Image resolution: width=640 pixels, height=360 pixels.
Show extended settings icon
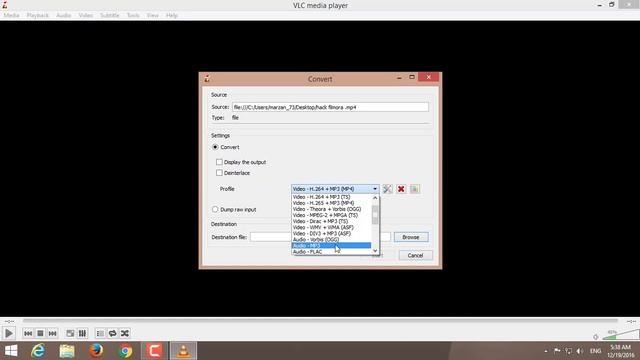tap(82, 333)
